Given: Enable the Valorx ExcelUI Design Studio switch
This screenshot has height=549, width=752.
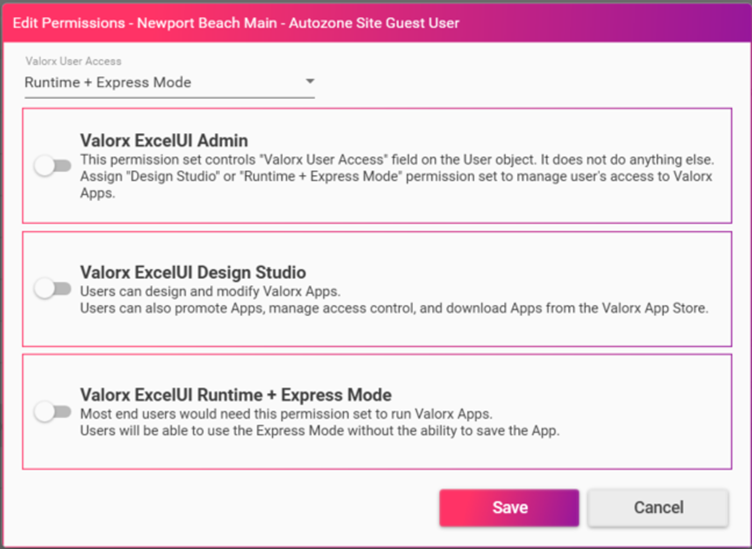Looking at the screenshot, I should tap(52, 289).
